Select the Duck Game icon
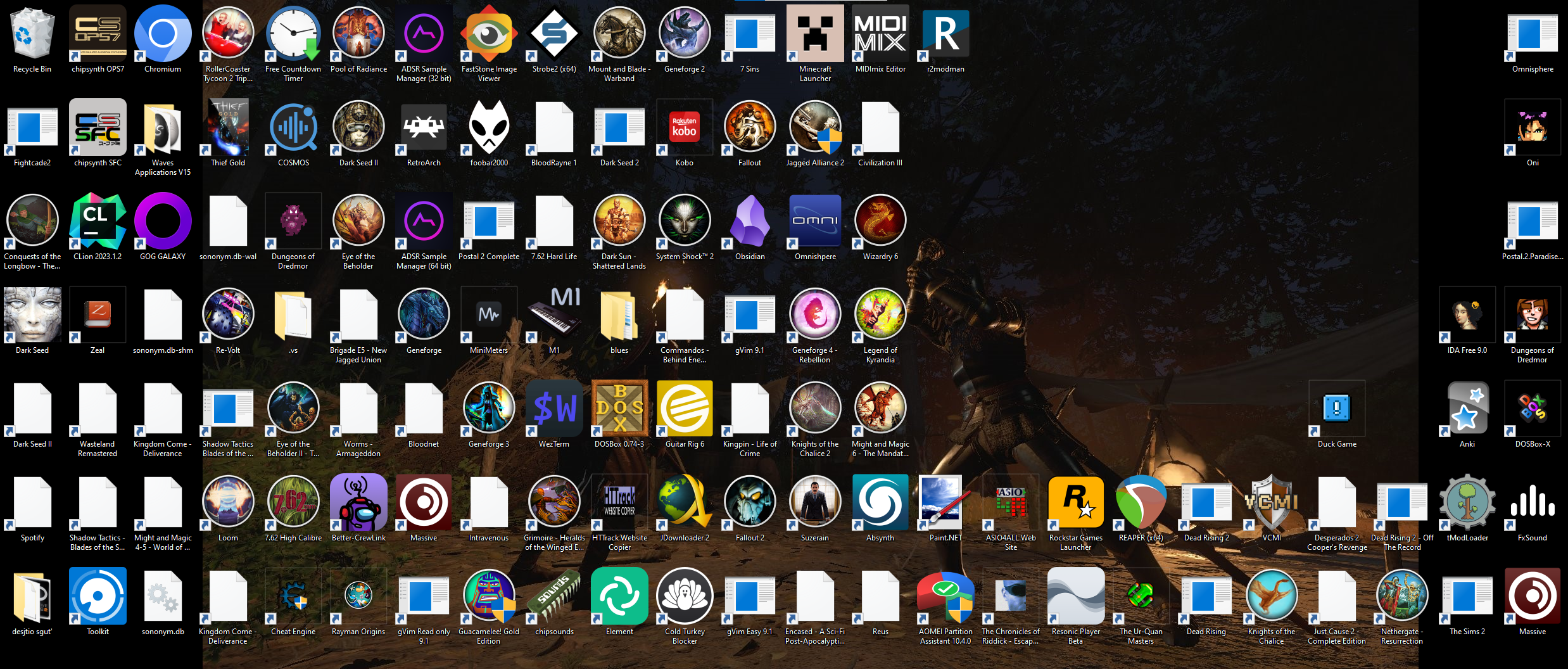 coord(1337,409)
